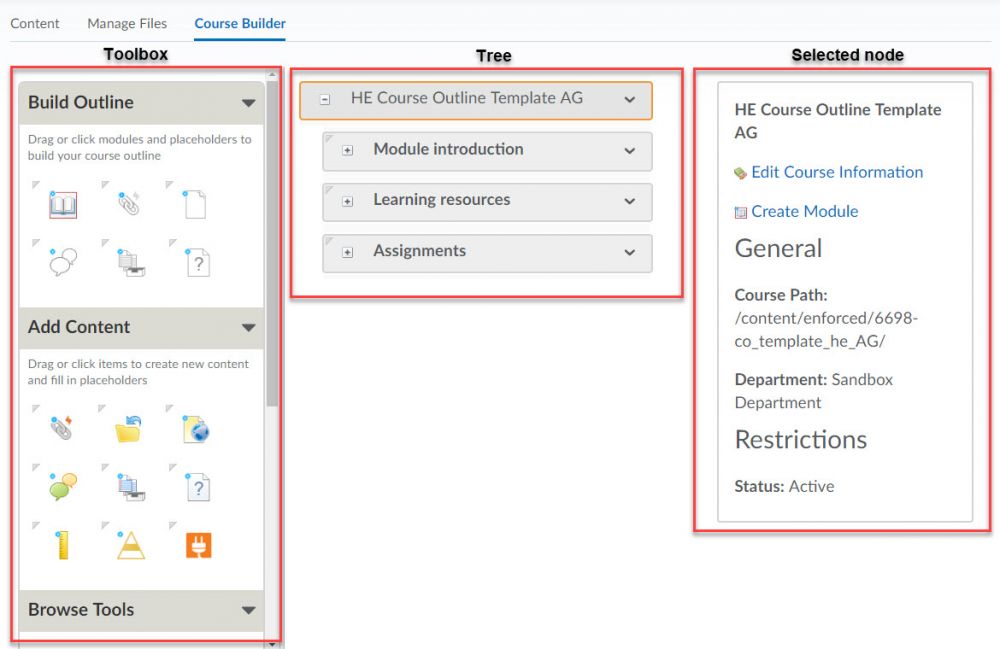The height and width of the screenshot is (649, 1000).
Task: Select the Assignments node label
Action: pyautogui.click(x=420, y=251)
